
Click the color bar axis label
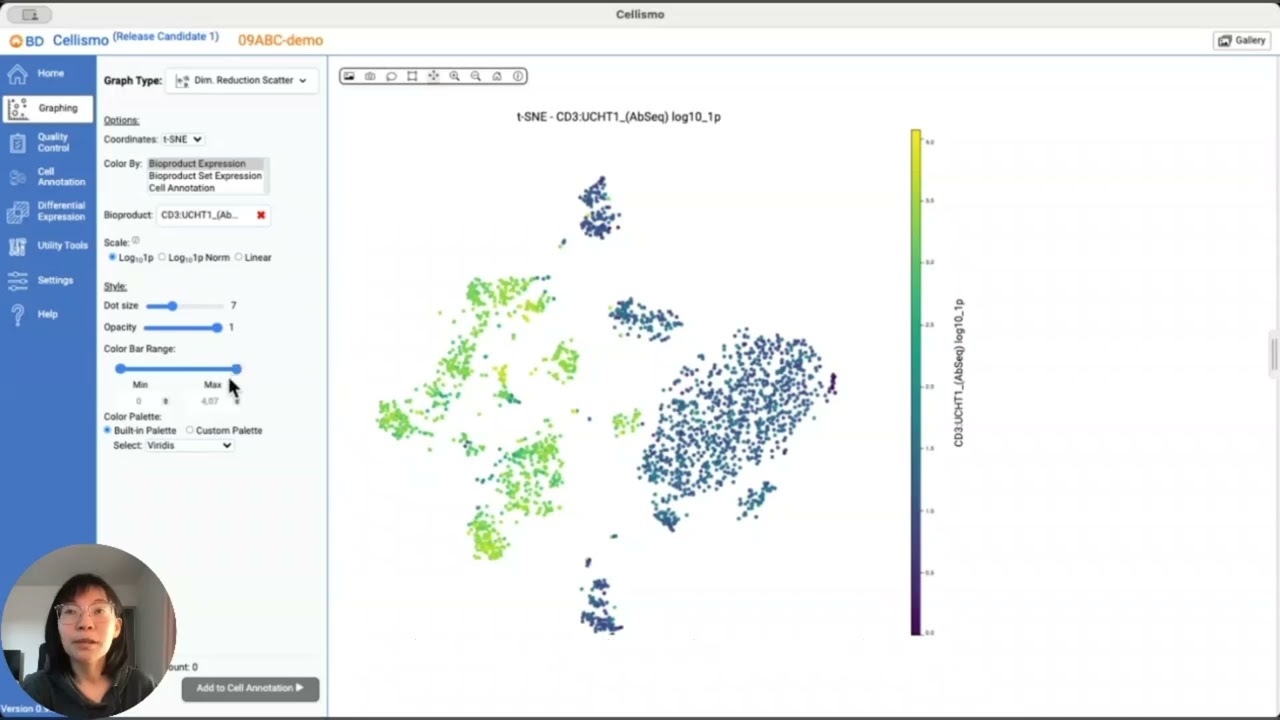pos(958,372)
